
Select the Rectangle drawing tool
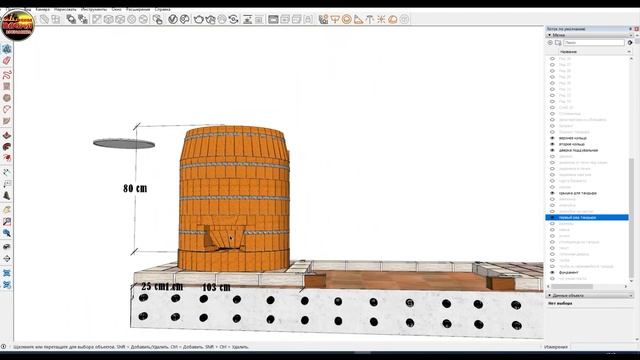point(7,87)
